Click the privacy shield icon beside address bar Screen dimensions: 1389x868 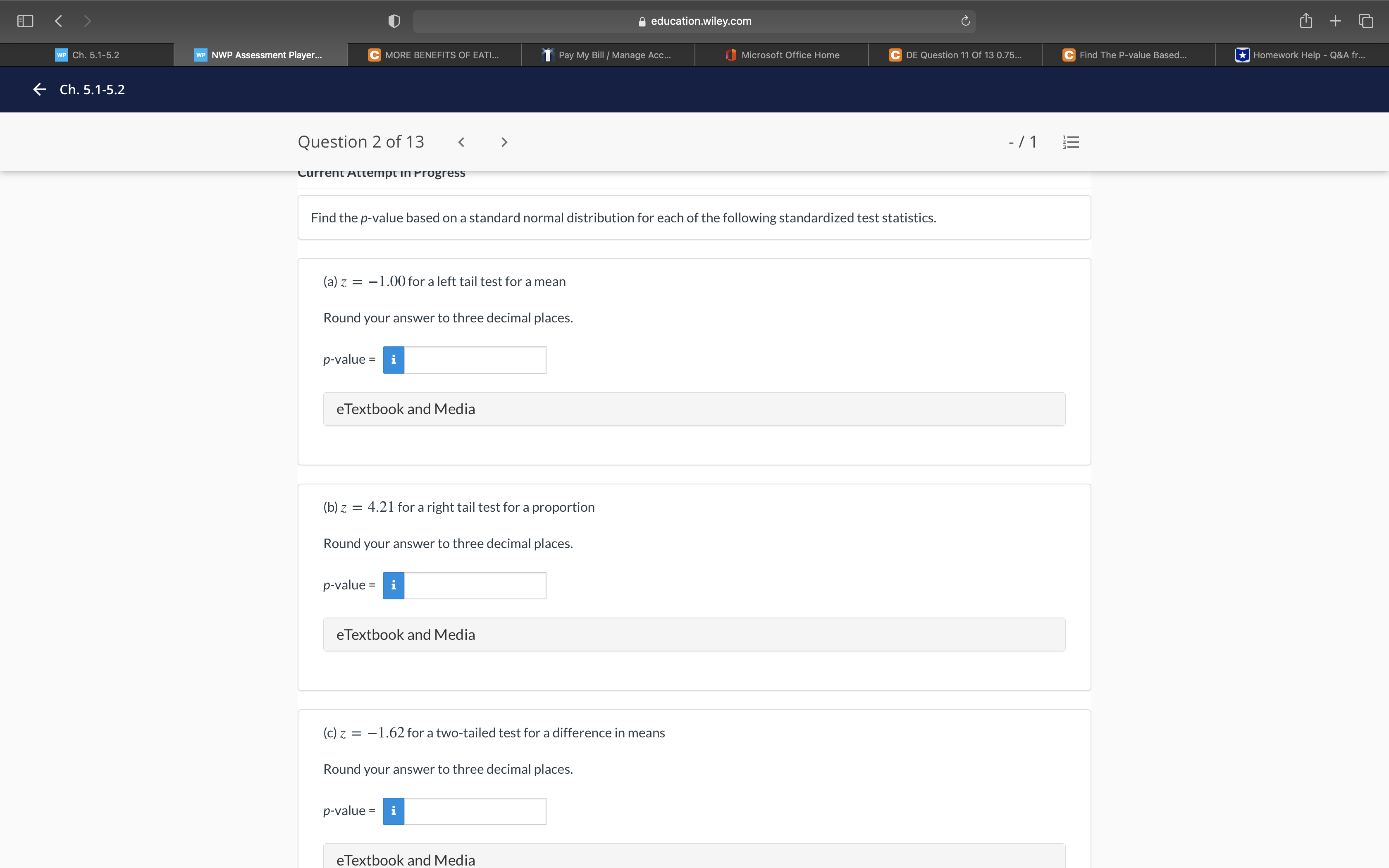pyautogui.click(x=394, y=21)
